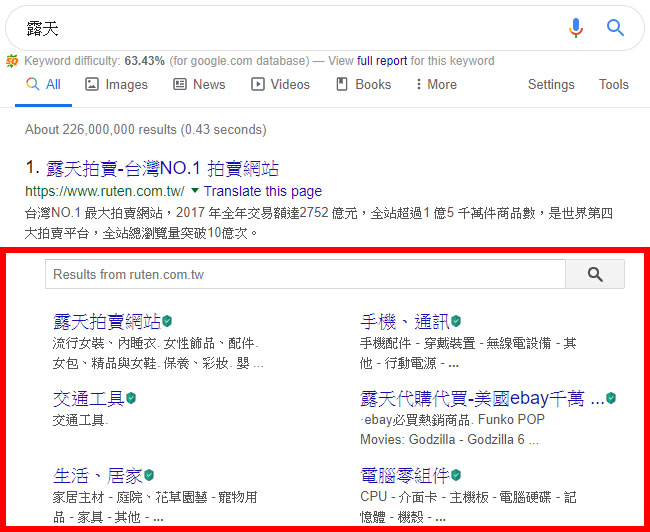The image size is (650, 532).
Task: Click the https://www.ruten.com.tw/ URL text
Action: [105, 191]
